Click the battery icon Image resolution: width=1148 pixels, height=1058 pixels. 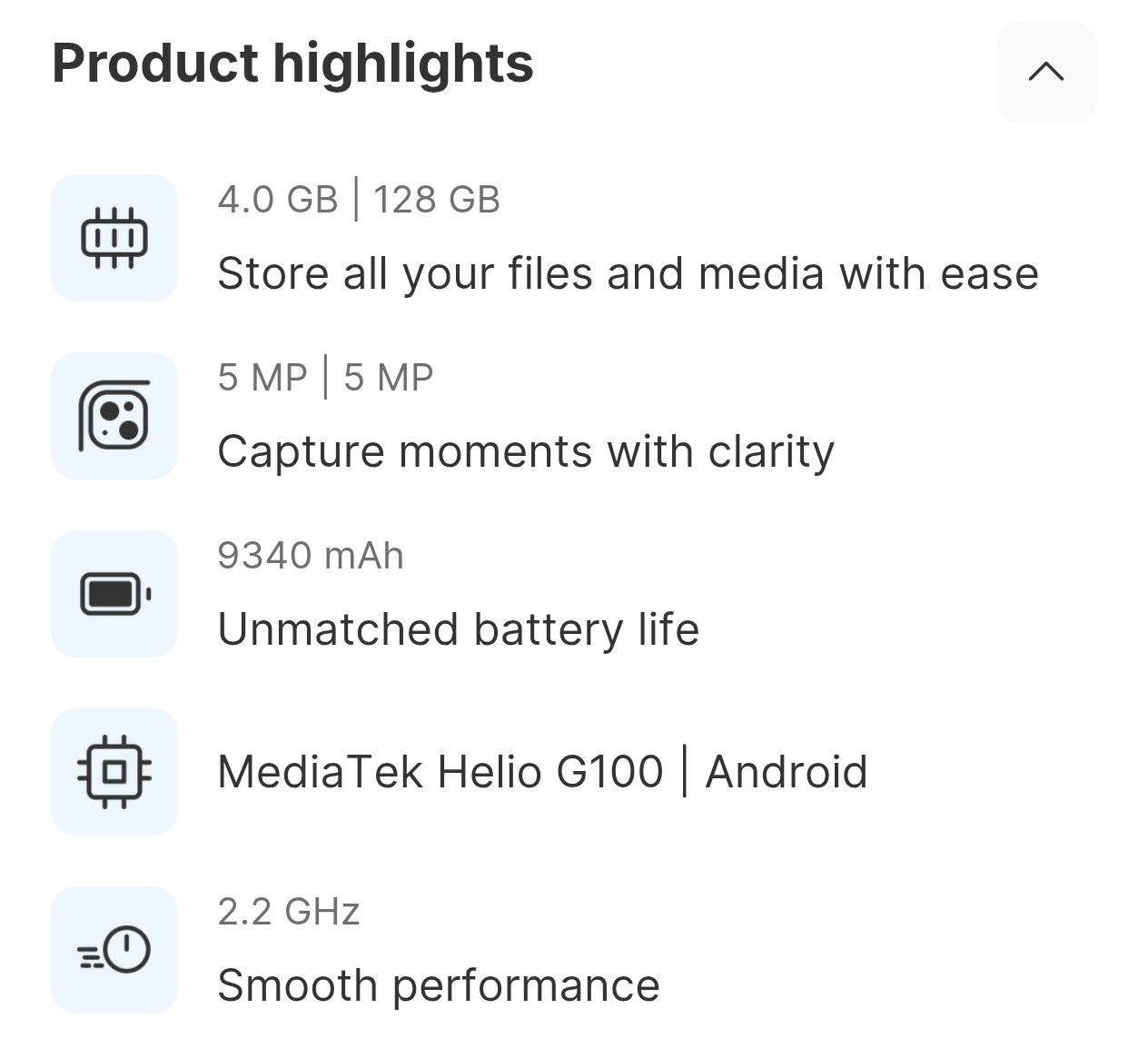tap(114, 594)
